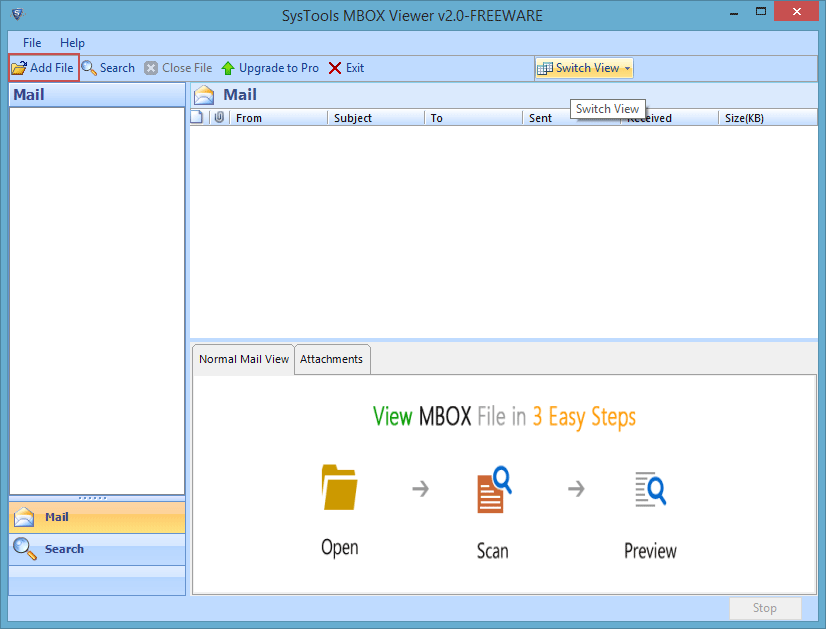Click the envelope icon beside Mail heading
Screen dimensions: 826x629
[x=204, y=95]
